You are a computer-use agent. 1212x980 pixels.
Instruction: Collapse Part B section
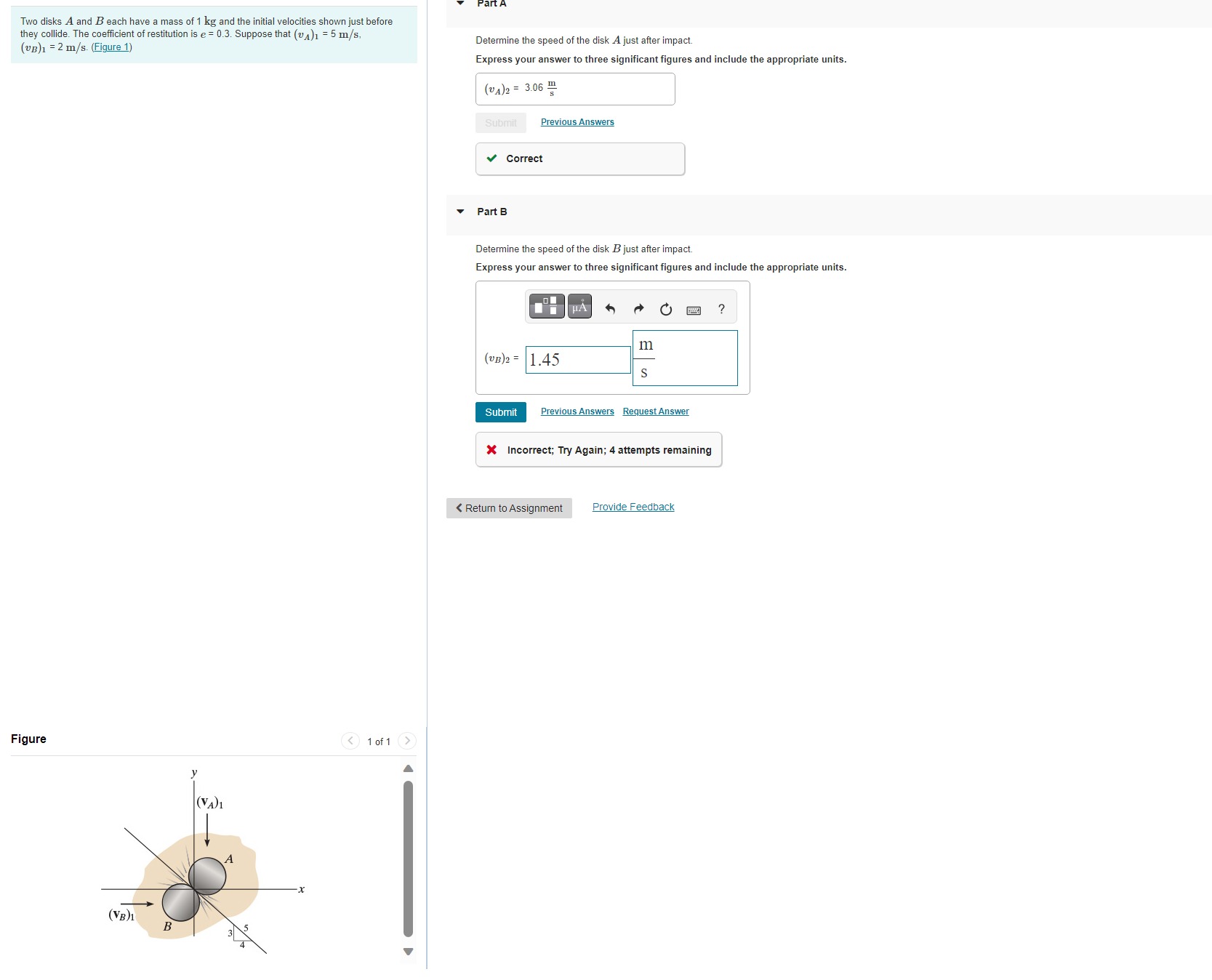pyautogui.click(x=459, y=211)
